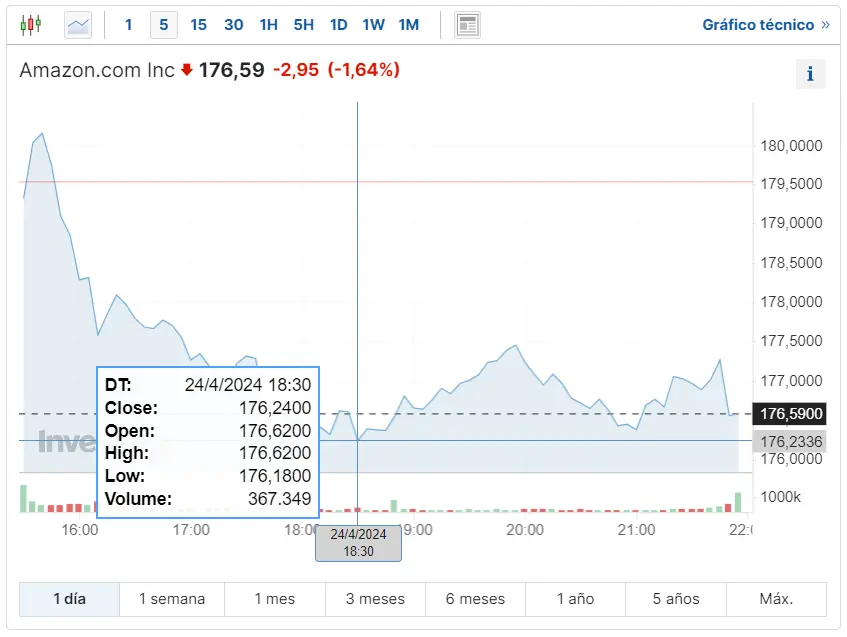Select the 1-minute interval
The image size is (847, 637).
point(128,25)
